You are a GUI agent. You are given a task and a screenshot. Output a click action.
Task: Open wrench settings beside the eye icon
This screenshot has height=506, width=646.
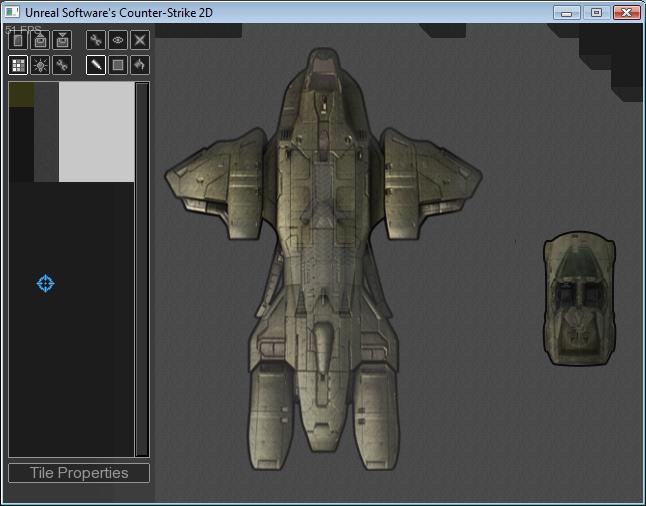point(96,40)
